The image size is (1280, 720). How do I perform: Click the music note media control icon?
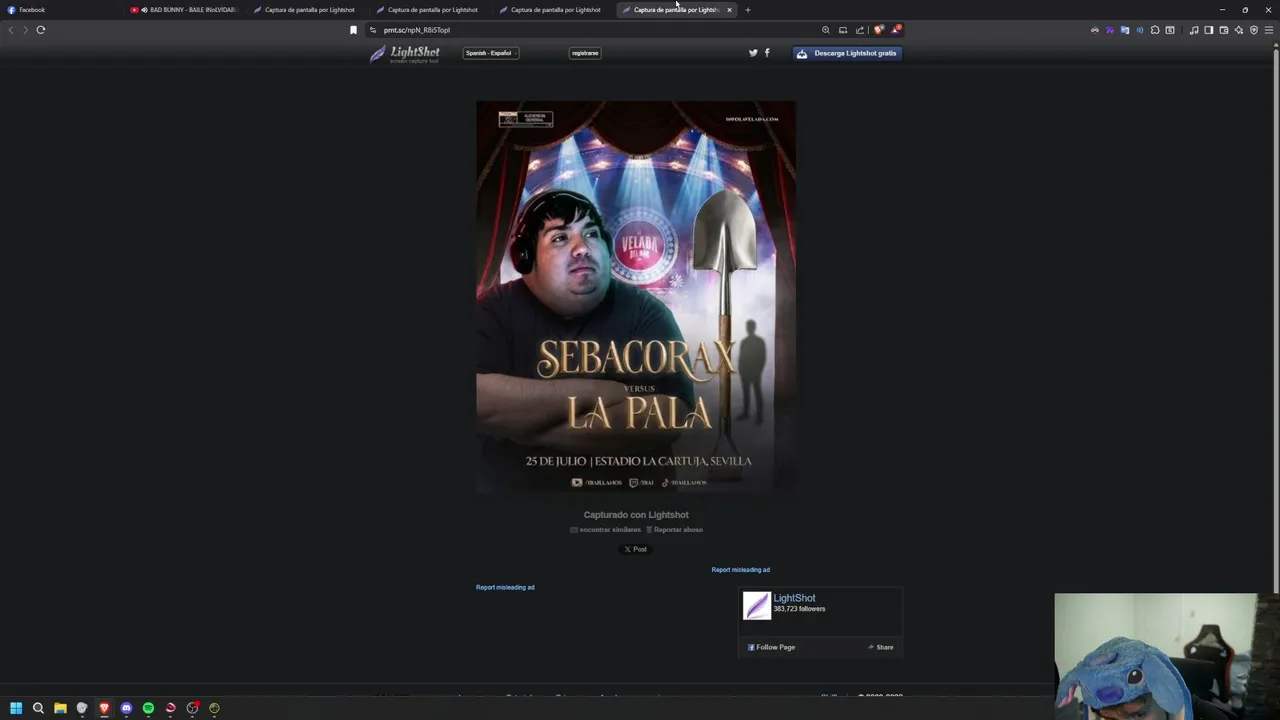[1194, 30]
